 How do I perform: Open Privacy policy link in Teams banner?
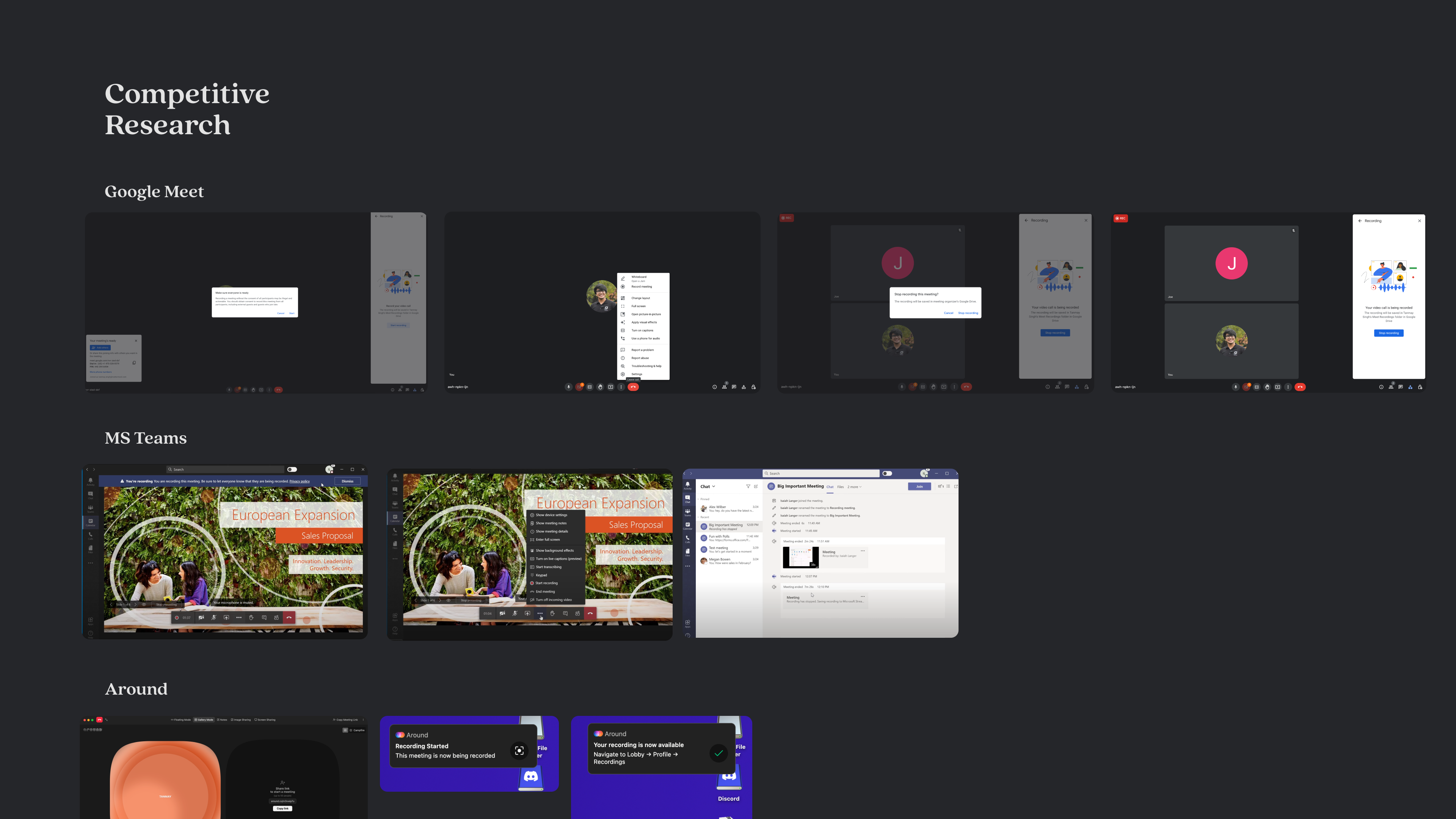300,482
